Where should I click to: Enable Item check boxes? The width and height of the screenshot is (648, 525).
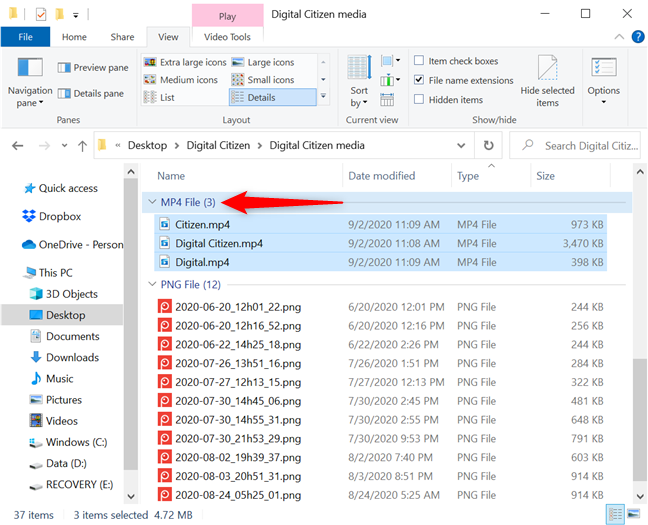419,61
